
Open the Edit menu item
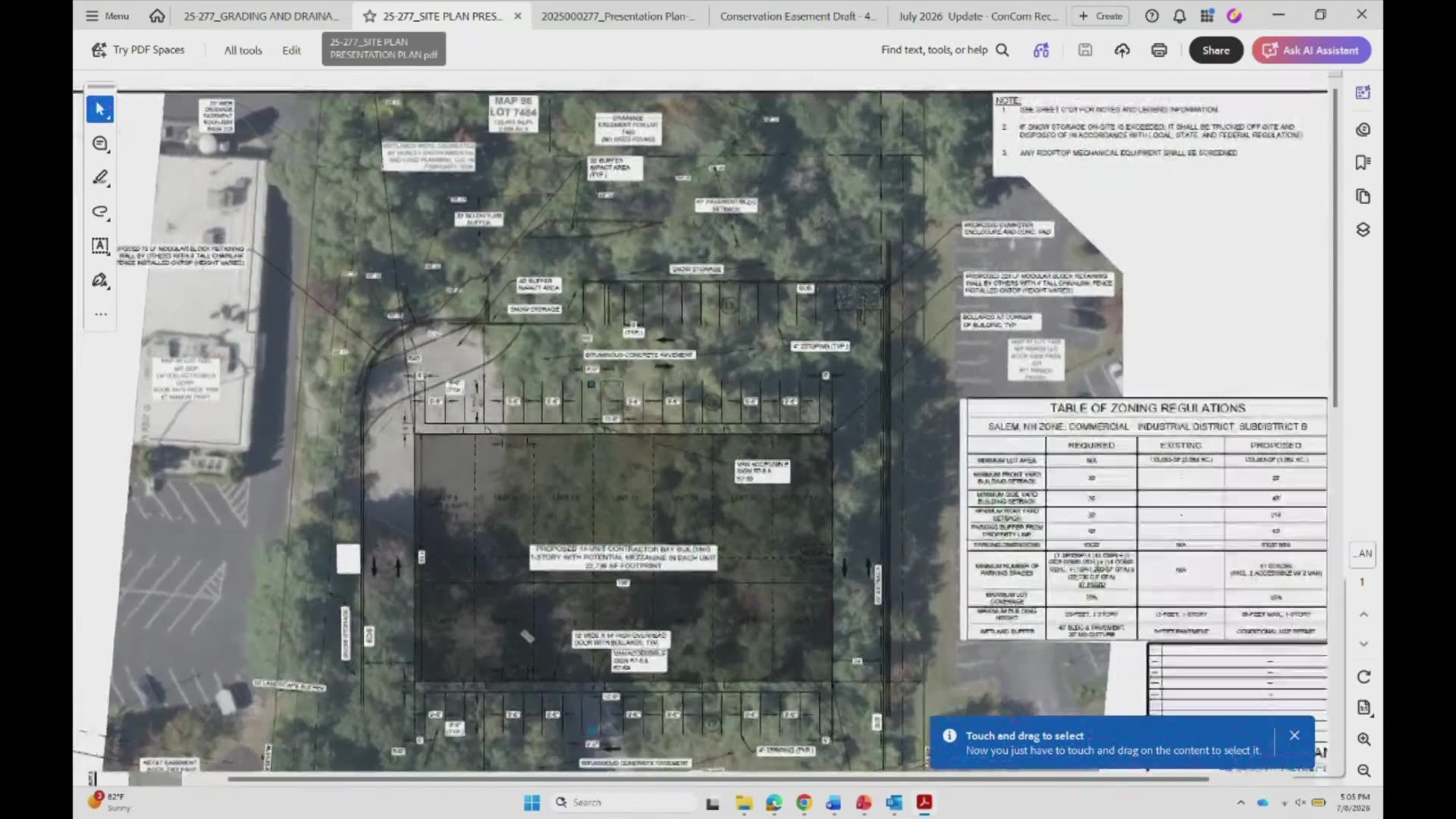pyautogui.click(x=291, y=50)
